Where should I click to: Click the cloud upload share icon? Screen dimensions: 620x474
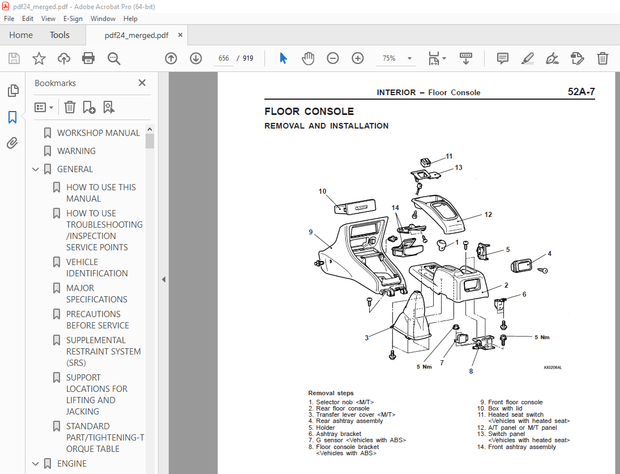point(64,59)
